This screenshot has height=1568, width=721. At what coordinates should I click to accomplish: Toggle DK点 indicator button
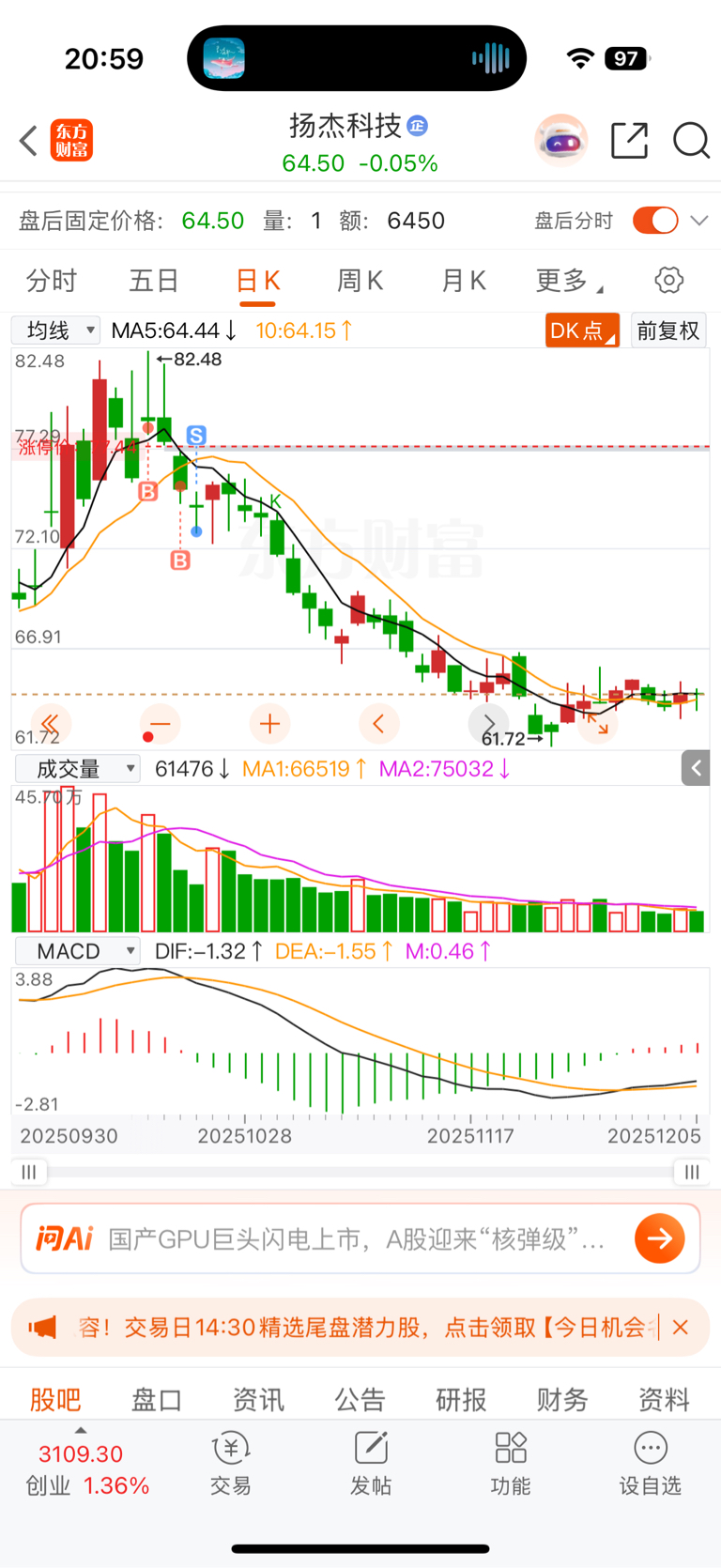pos(582,331)
